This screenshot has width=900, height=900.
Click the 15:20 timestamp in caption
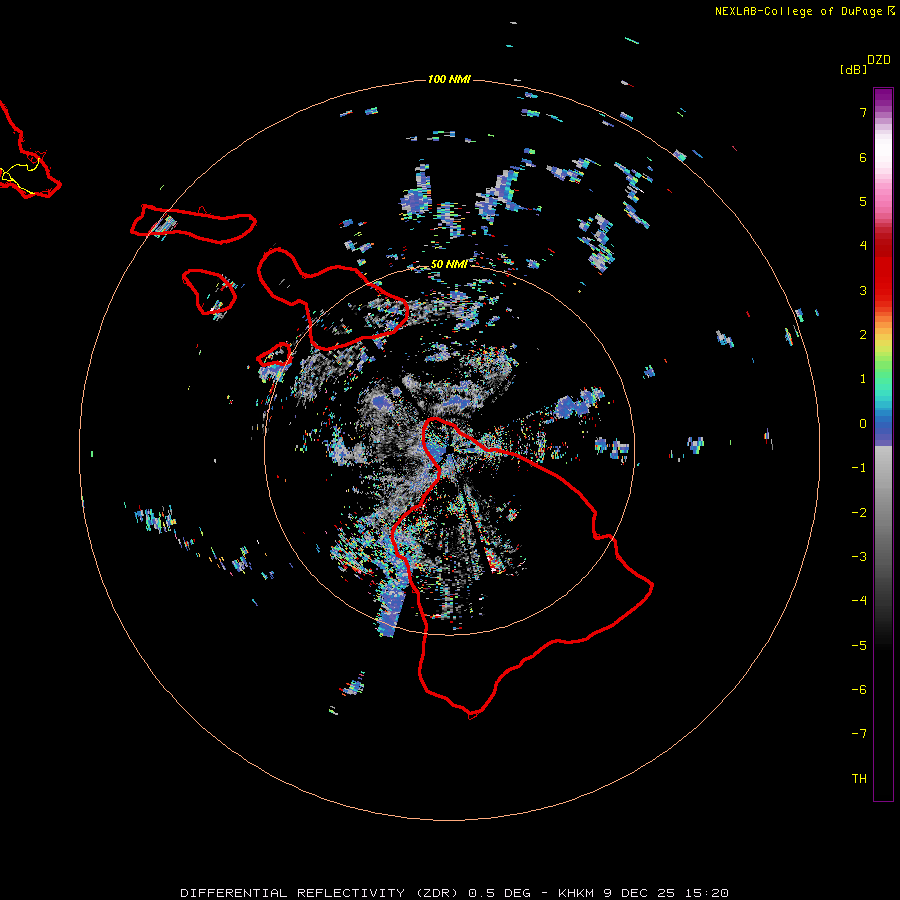pos(707,893)
